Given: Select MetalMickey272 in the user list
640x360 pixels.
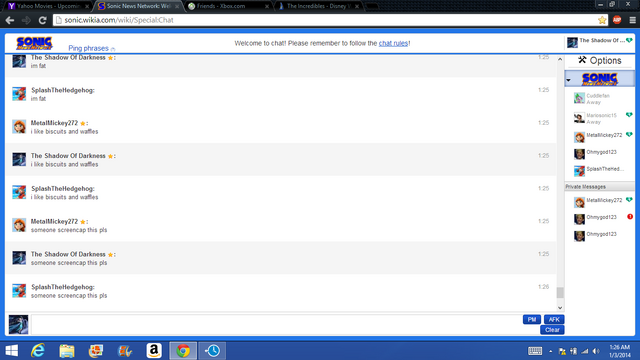Looking at the screenshot, I should click(x=600, y=137).
